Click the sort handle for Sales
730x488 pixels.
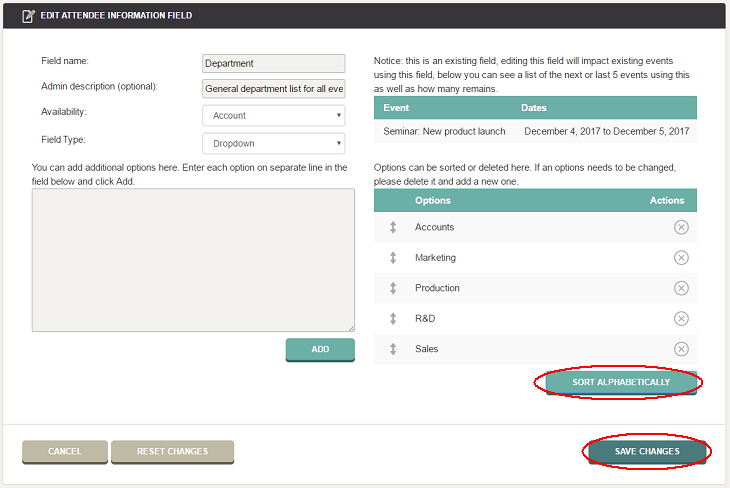393,349
